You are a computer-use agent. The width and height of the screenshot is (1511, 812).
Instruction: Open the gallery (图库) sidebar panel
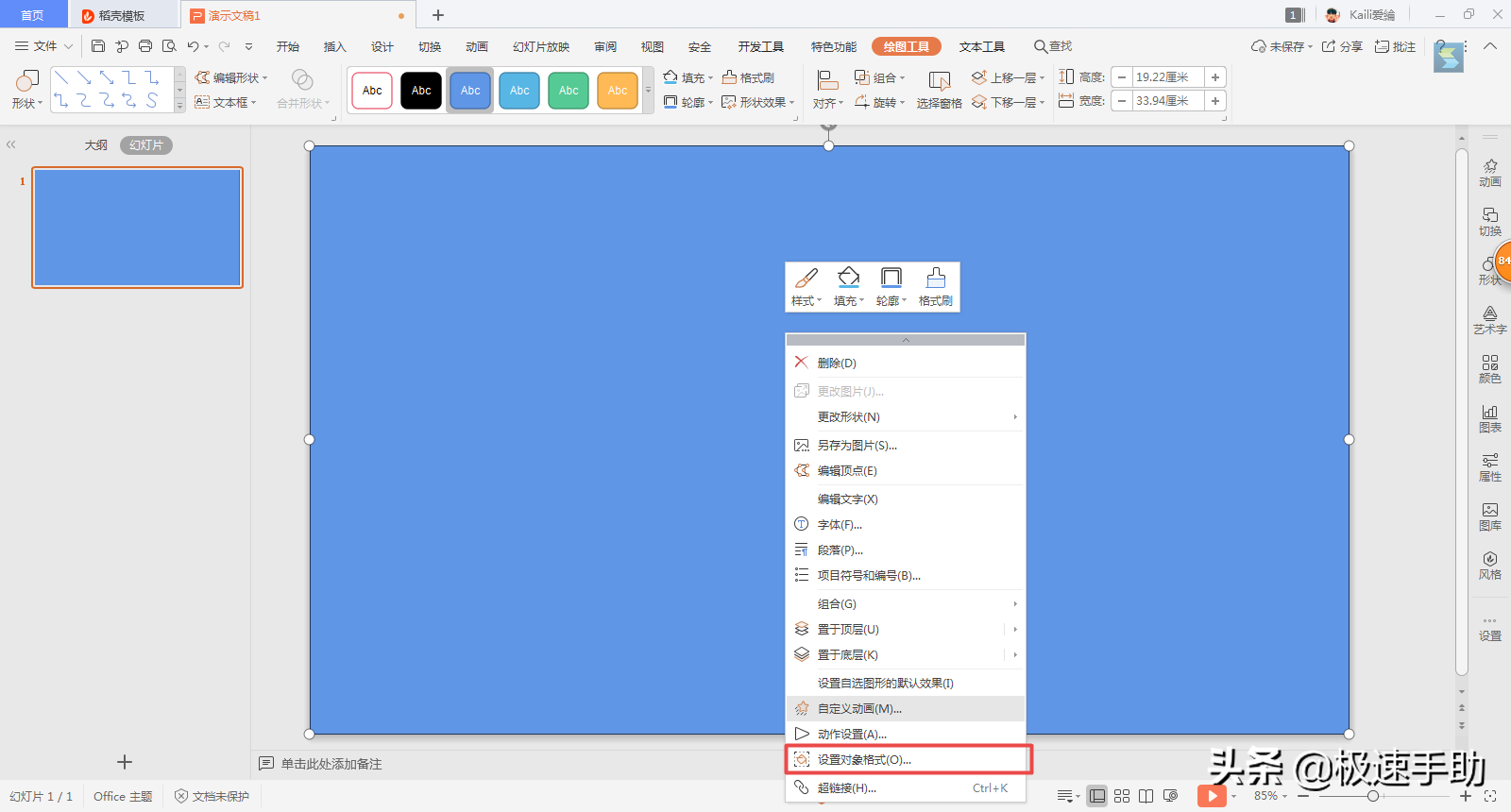tap(1489, 516)
